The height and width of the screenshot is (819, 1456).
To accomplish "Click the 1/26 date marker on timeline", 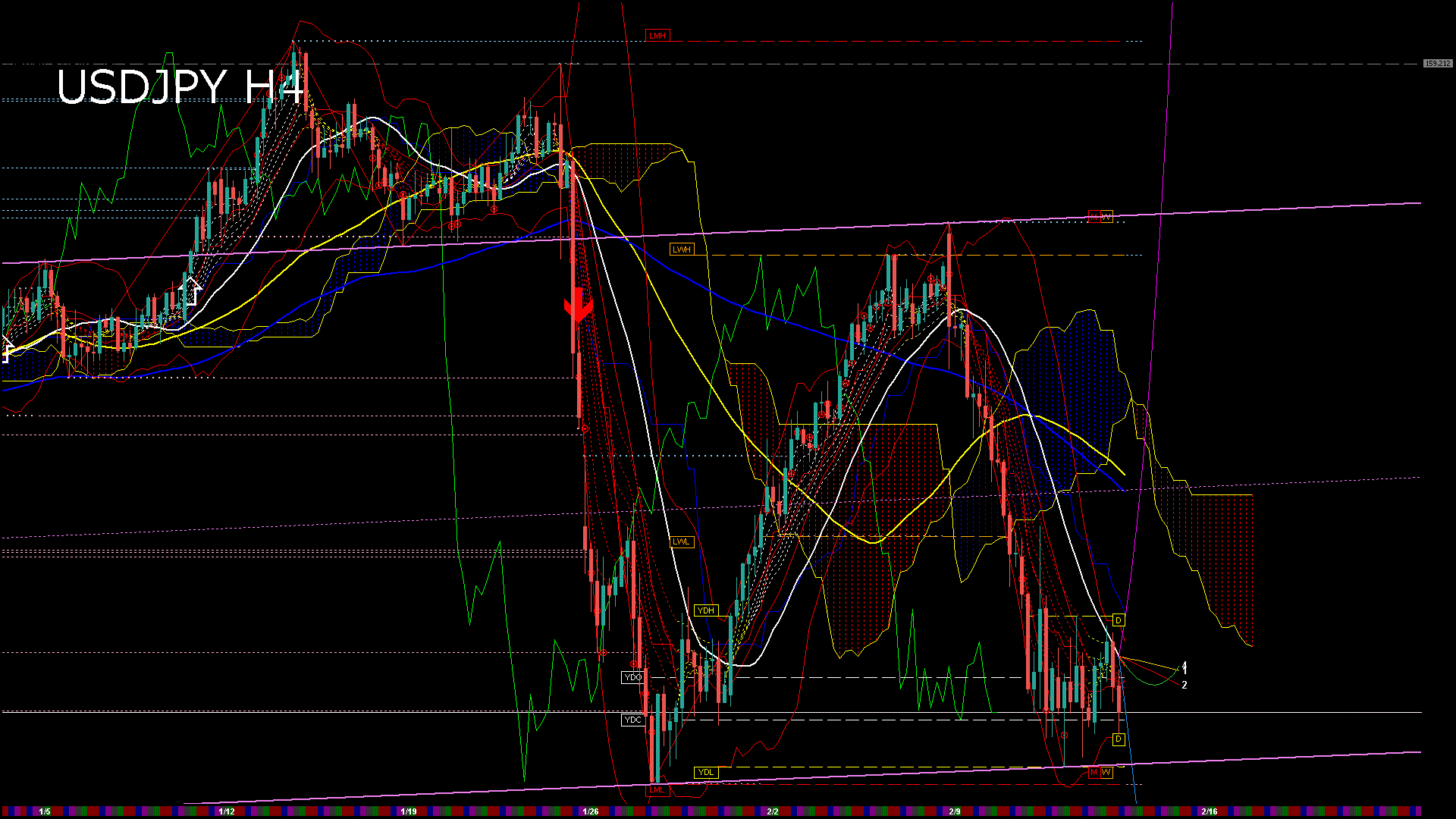I will tap(591, 811).
